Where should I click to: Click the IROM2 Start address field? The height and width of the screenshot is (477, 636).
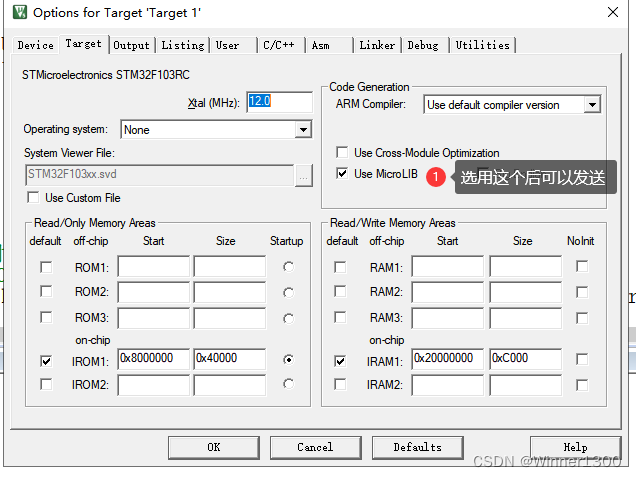tap(154, 385)
